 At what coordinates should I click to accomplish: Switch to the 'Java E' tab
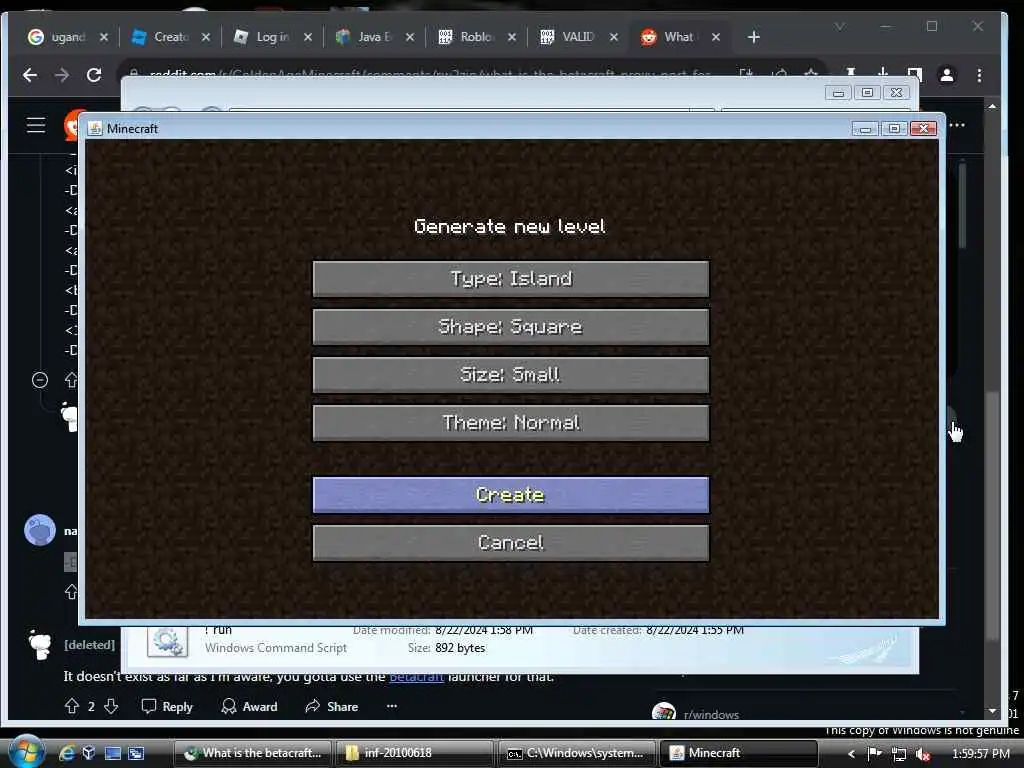[x=365, y=37]
